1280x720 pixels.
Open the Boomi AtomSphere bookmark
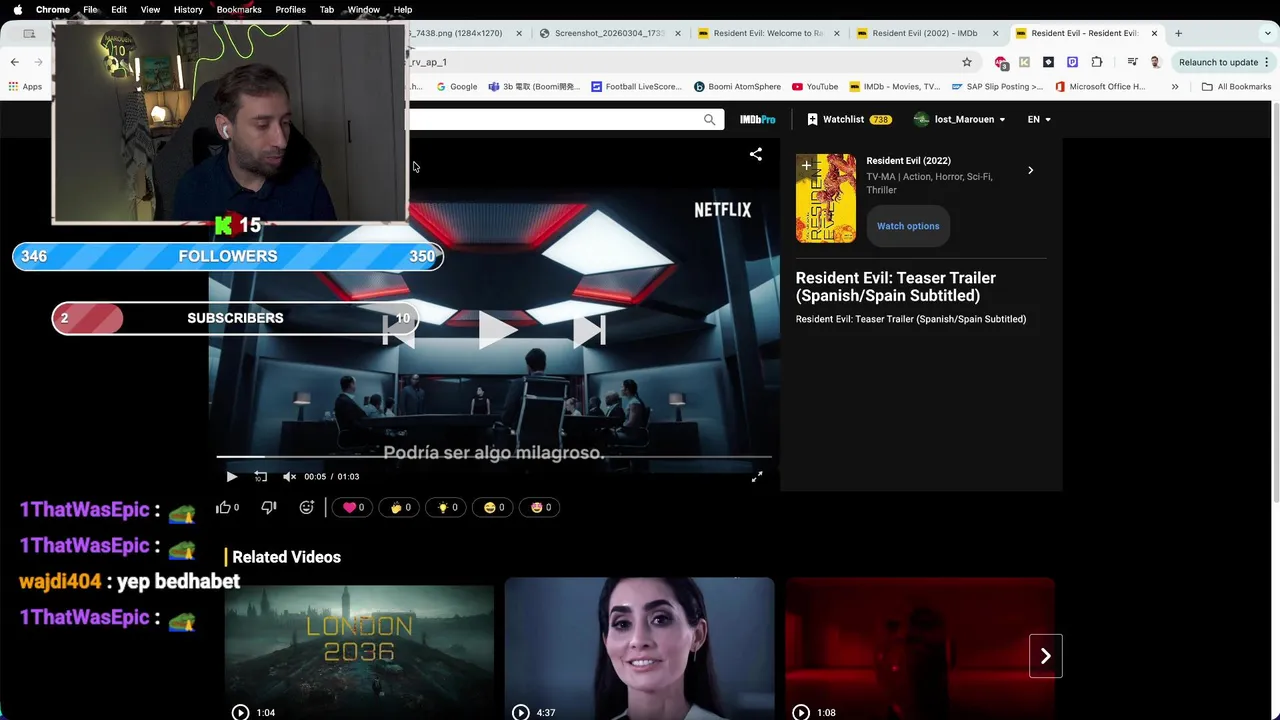click(737, 87)
